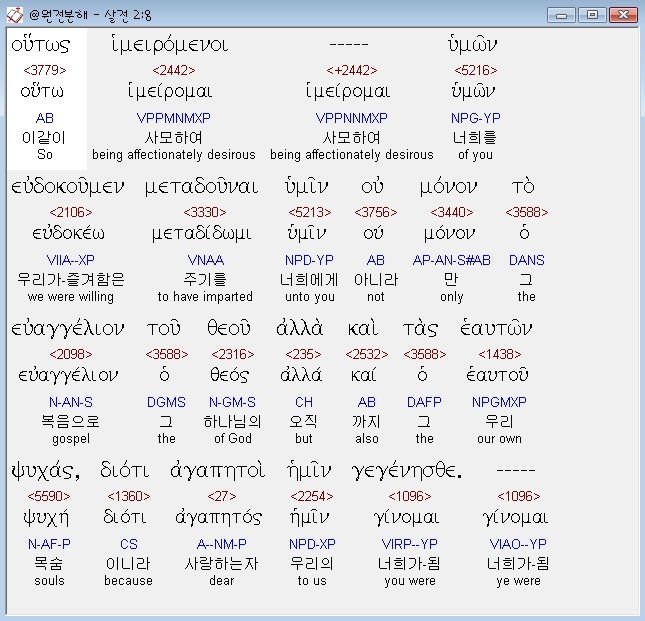Click Strong's number <+2442>
Screen dimensions: 645x621
click(x=352, y=70)
